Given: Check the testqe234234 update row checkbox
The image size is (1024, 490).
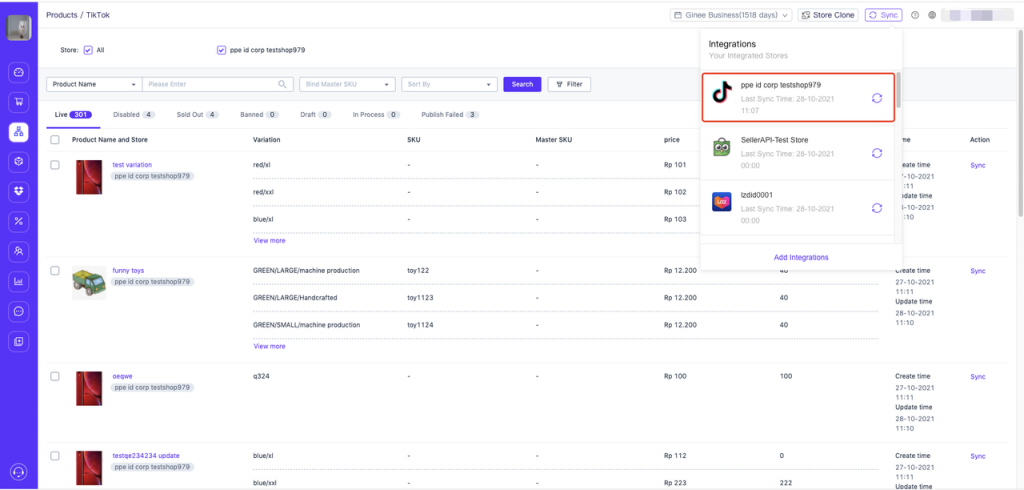Looking at the screenshot, I should coord(55,455).
